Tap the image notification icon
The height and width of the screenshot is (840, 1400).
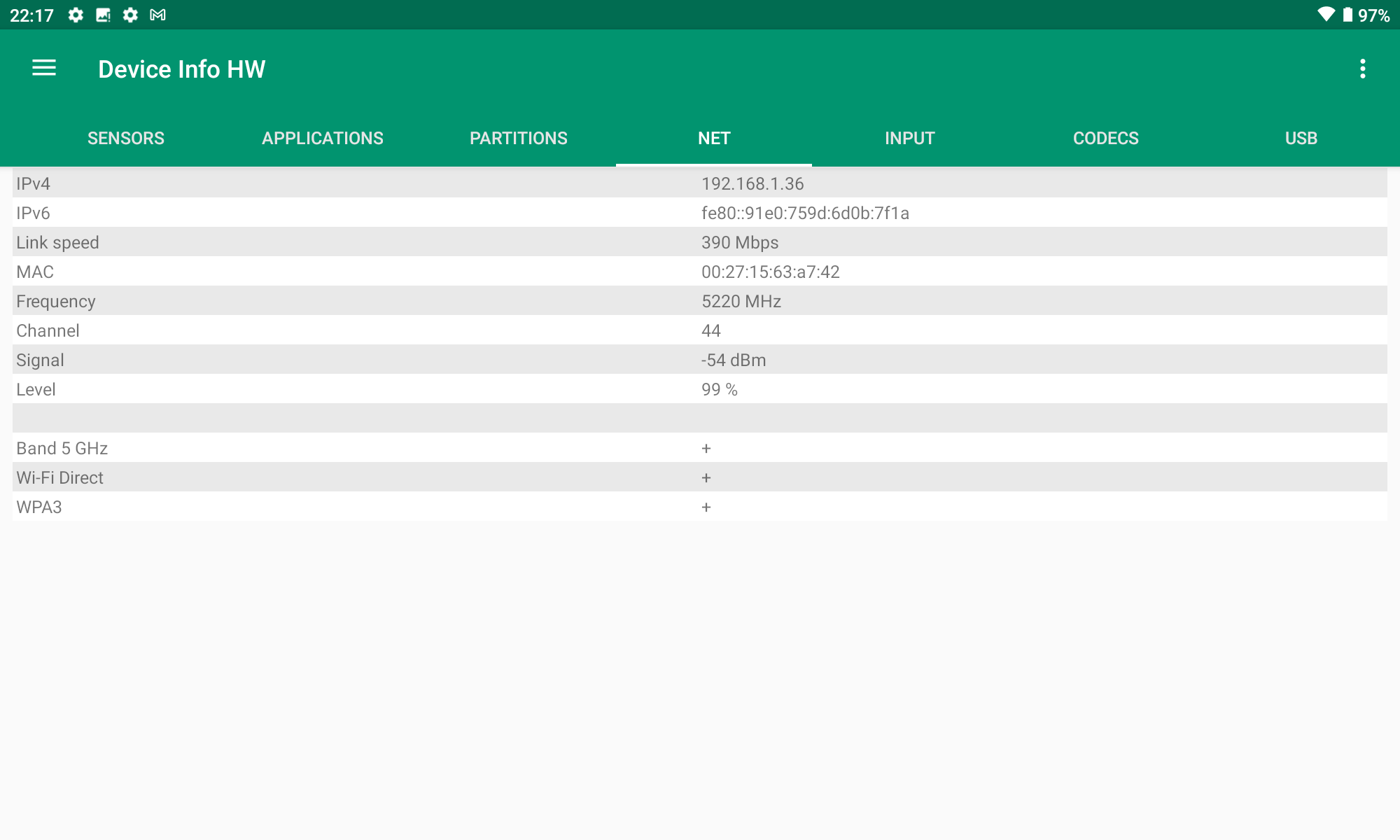pos(103,15)
